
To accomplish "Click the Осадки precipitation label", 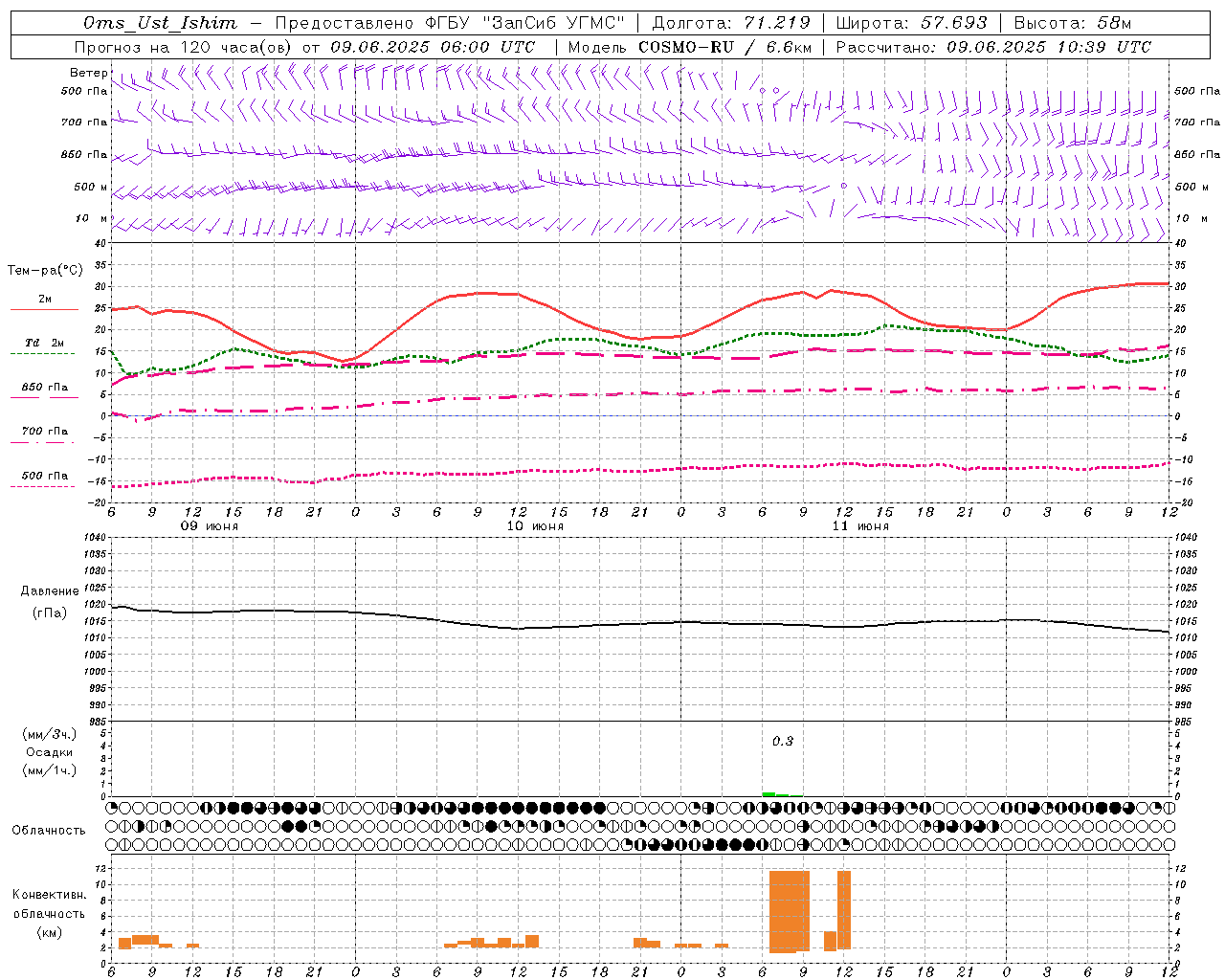I will (x=49, y=752).
